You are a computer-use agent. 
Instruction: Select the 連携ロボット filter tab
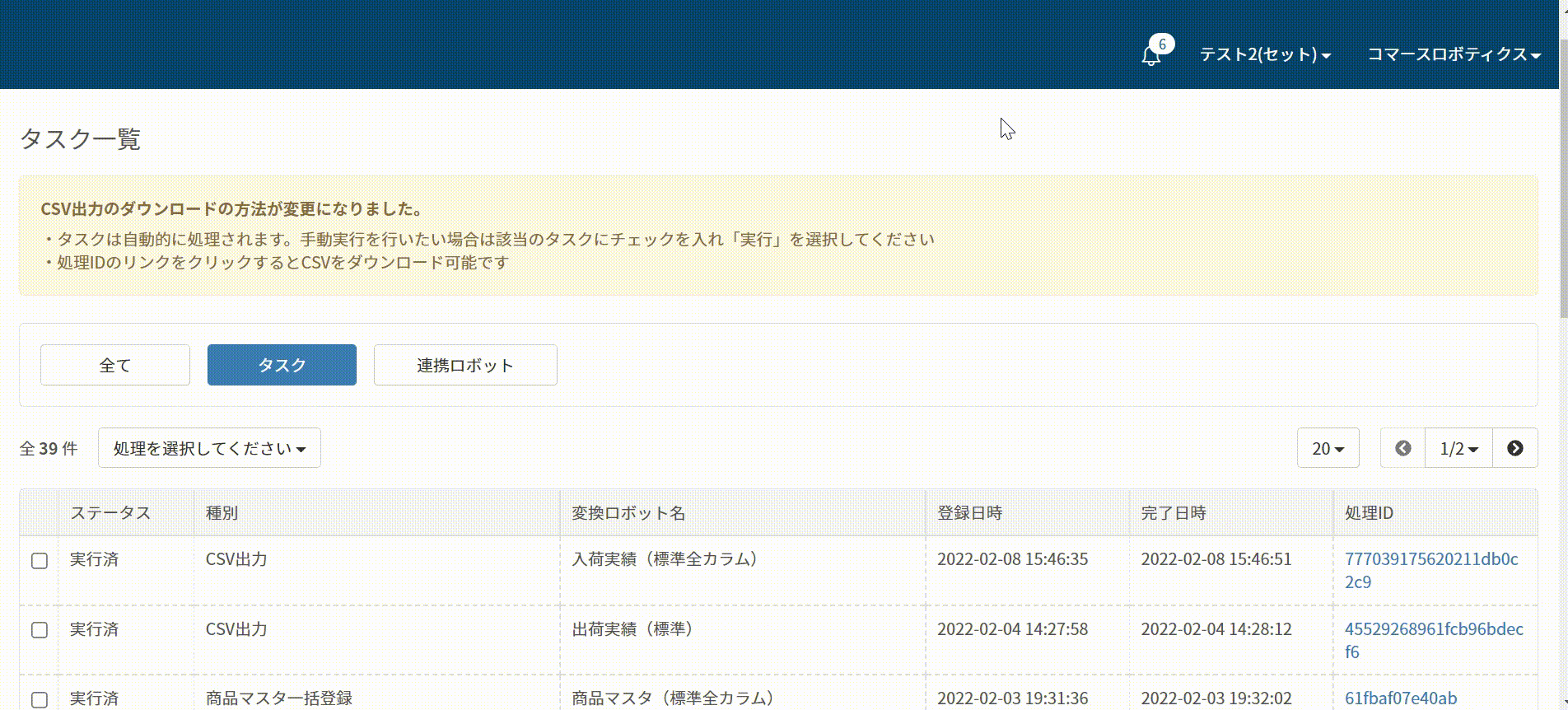pos(465,365)
